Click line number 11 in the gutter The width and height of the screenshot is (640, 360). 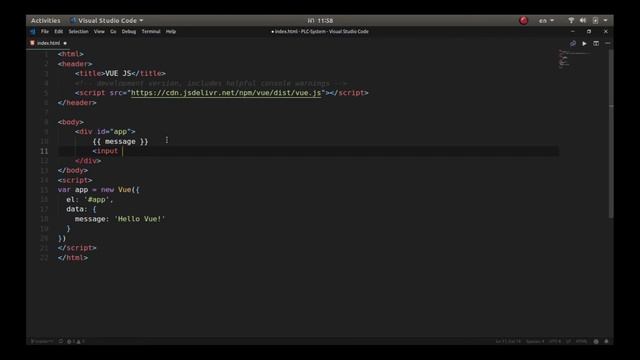coord(44,151)
